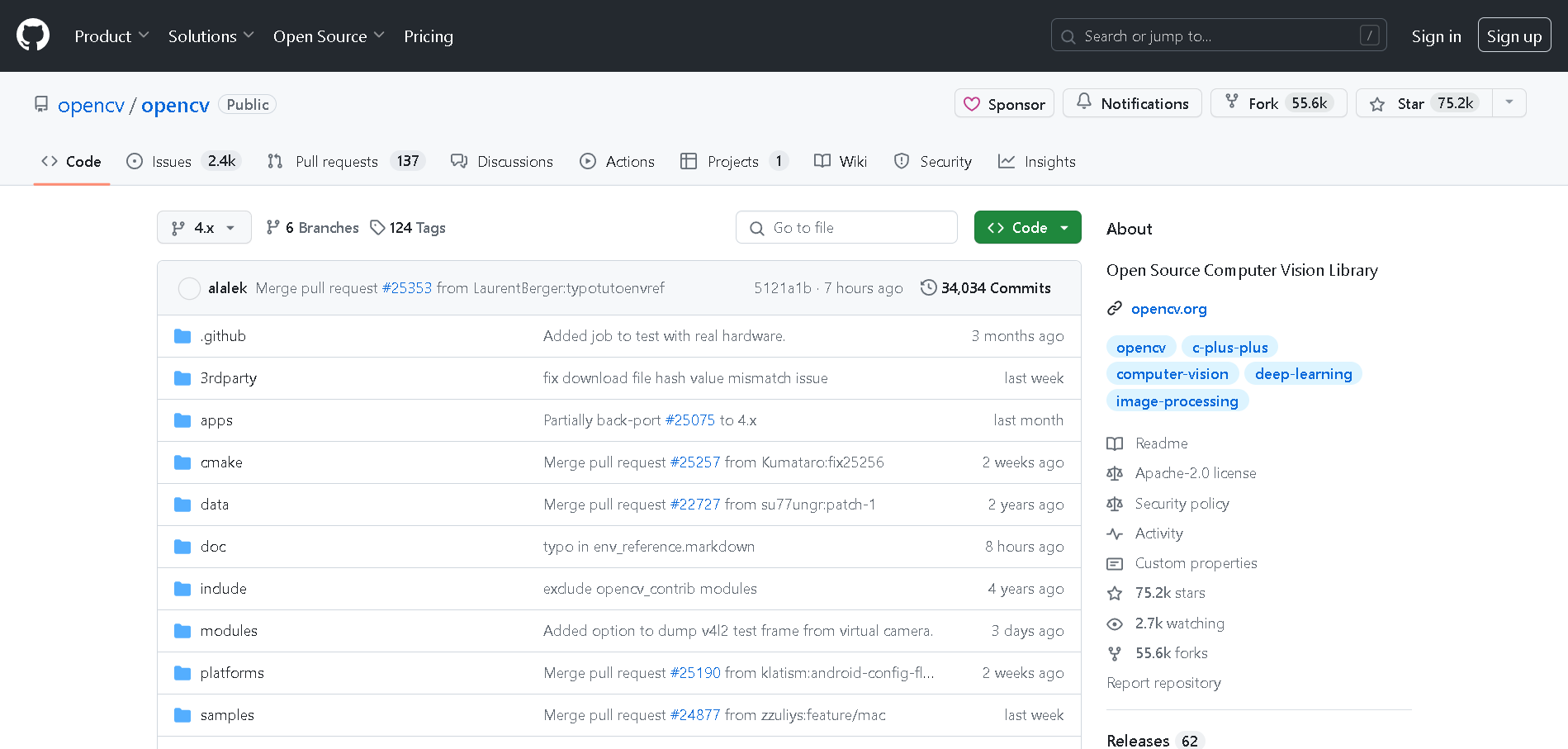Image resolution: width=1568 pixels, height=749 pixels.
Task: Click the alalek avatar thumbnail
Action: pos(189,288)
